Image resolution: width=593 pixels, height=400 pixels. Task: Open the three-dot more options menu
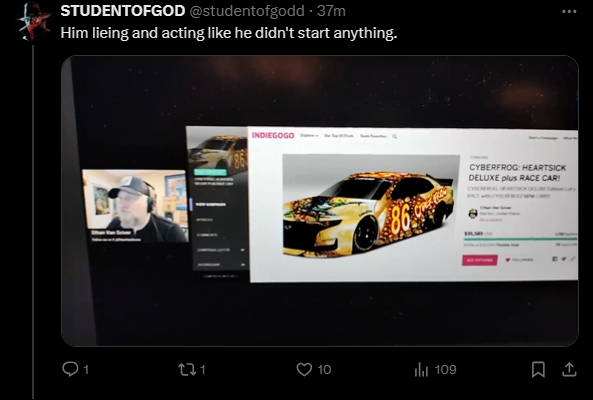569,11
